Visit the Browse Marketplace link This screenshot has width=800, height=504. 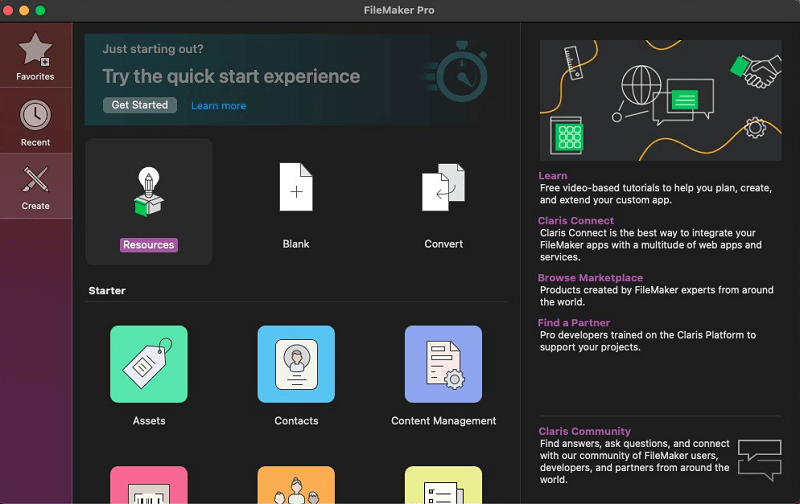click(x=590, y=278)
